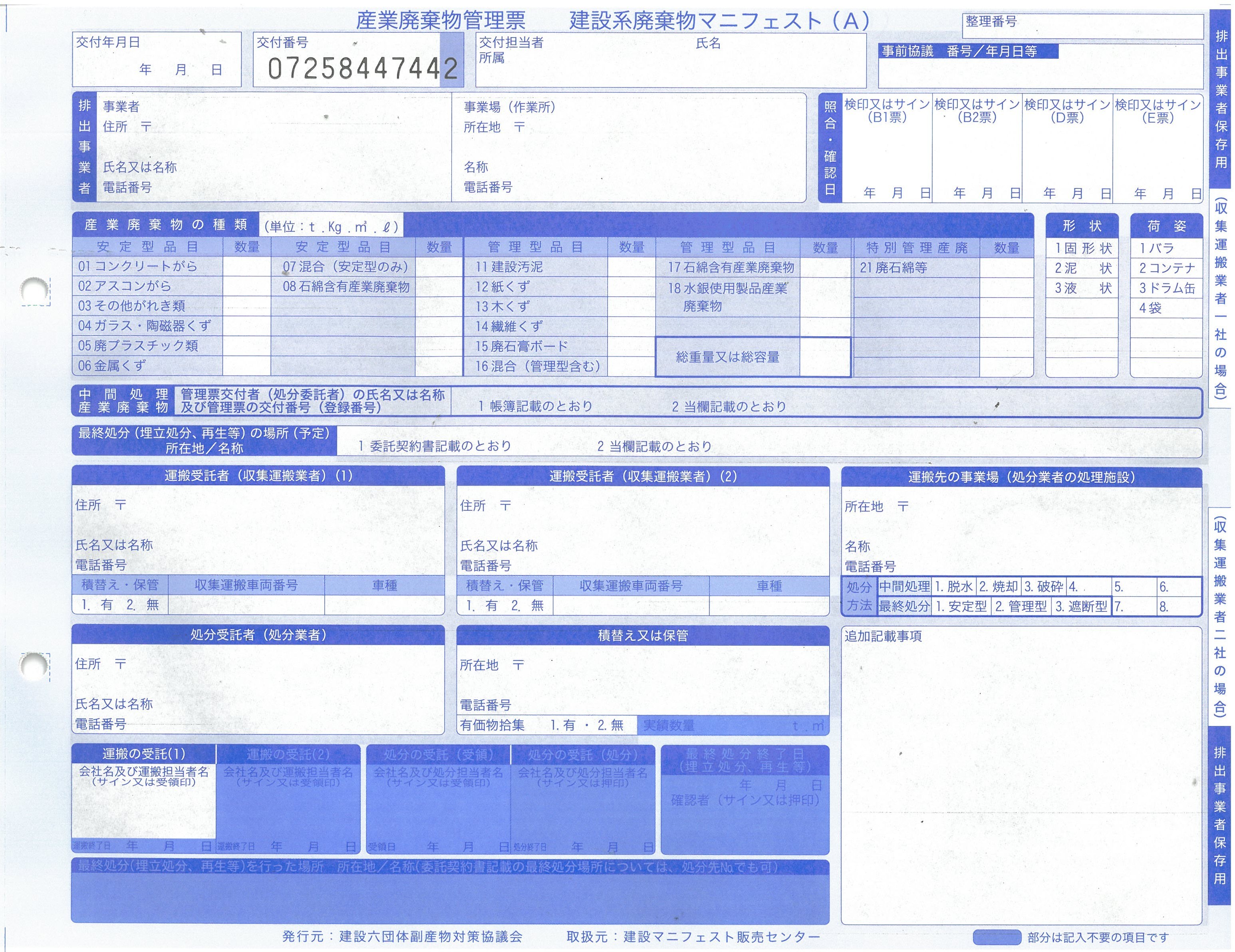Select final disposal option 2. 管理型
This screenshot has height=952, width=1235.
click(1021, 607)
